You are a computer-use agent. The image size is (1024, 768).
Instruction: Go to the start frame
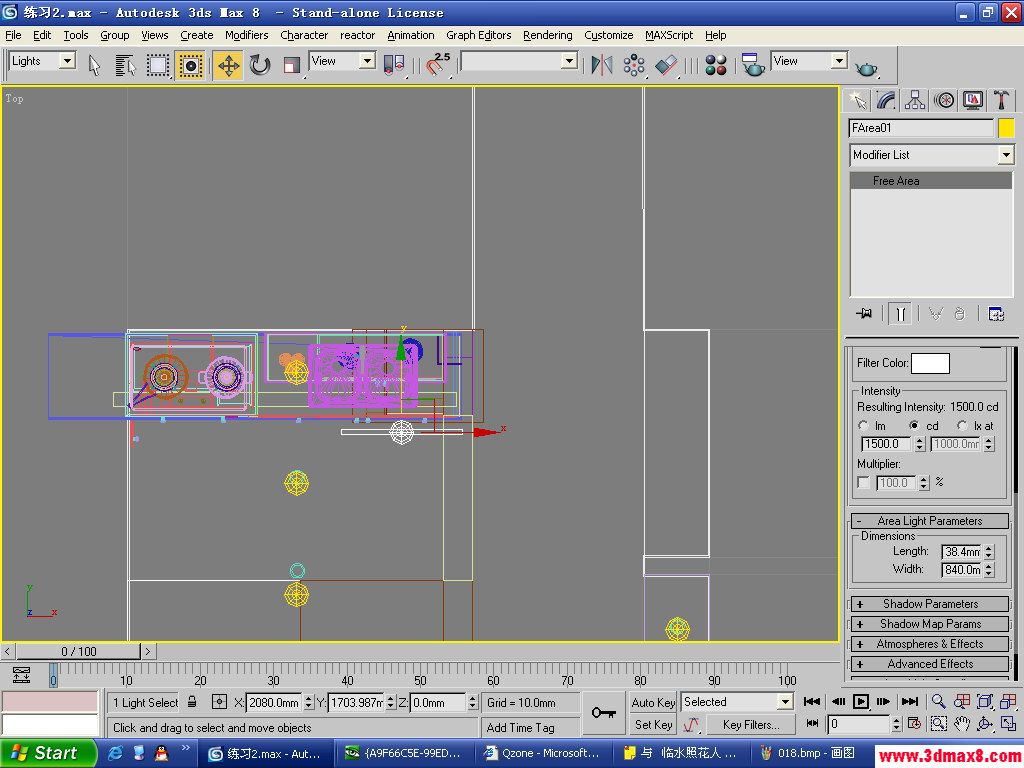(812, 702)
